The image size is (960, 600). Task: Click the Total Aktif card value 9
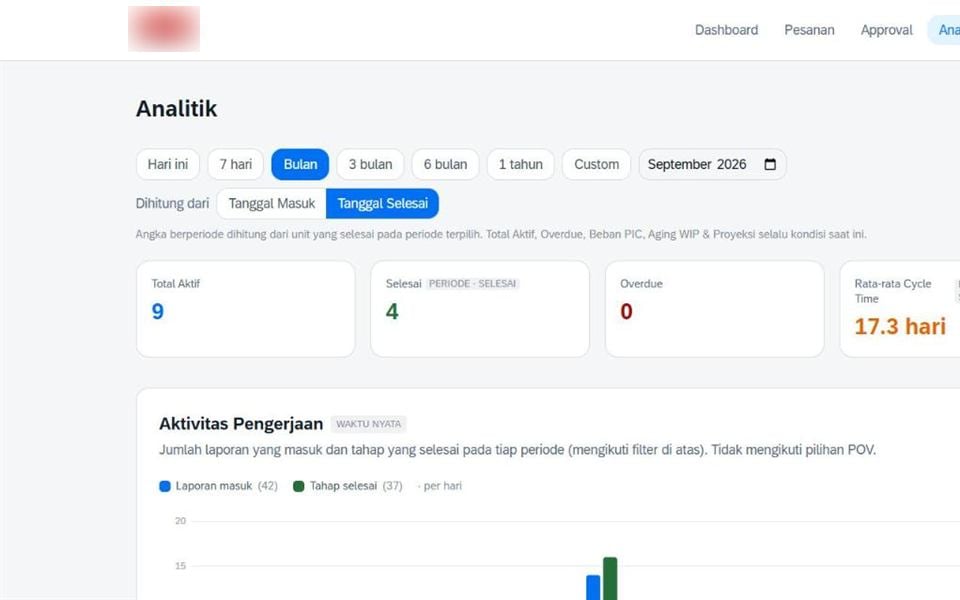pos(158,312)
